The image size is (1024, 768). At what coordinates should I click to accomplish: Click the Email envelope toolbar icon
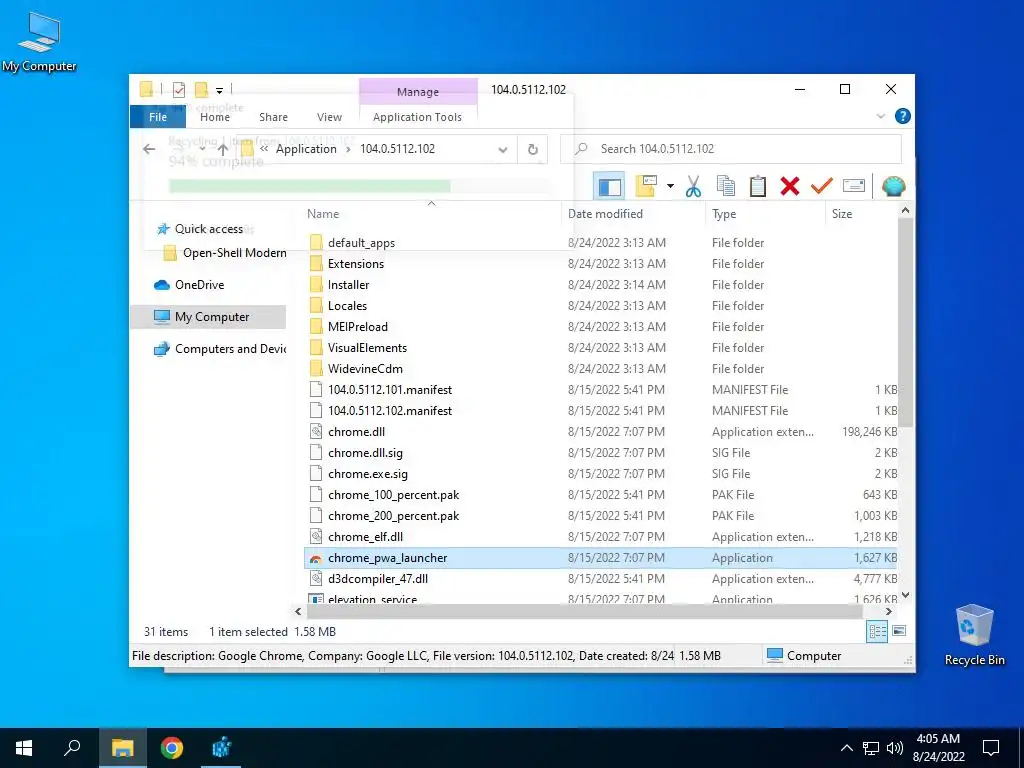pos(854,186)
